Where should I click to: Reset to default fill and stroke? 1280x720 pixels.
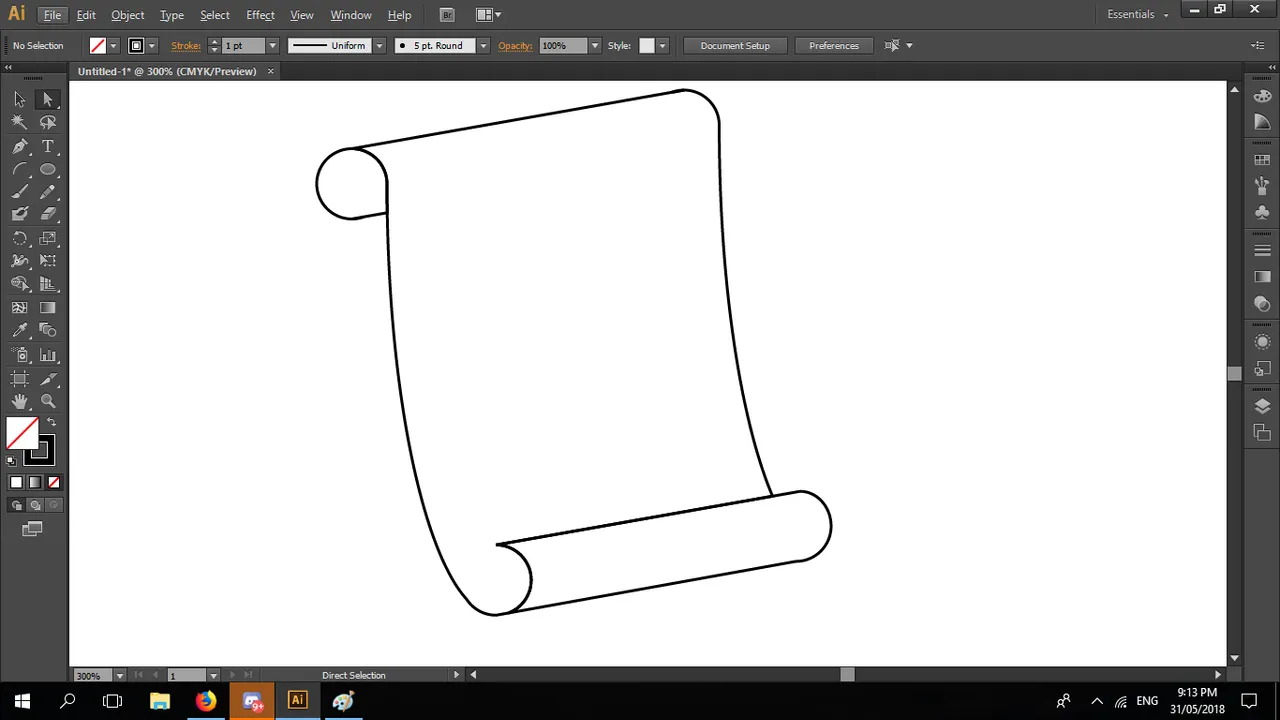point(11,461)
